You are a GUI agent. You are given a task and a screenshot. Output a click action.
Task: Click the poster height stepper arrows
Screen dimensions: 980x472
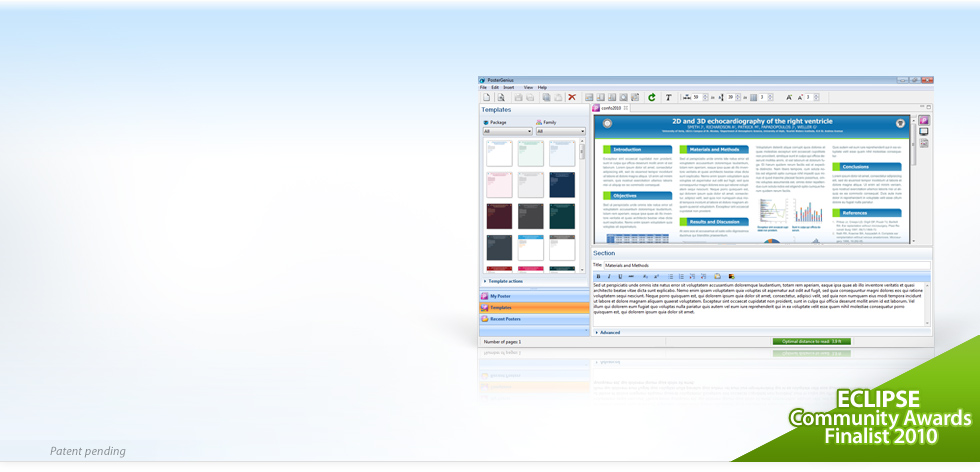coord(738,97)
